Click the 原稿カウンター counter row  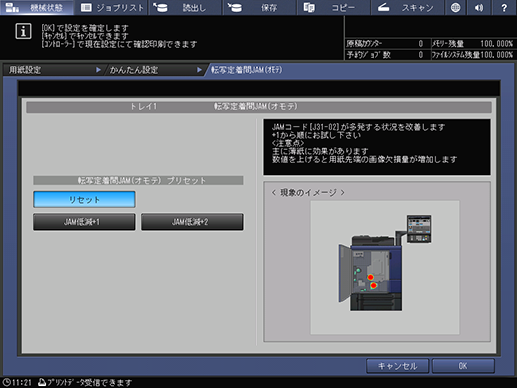[x=387, y=44]
